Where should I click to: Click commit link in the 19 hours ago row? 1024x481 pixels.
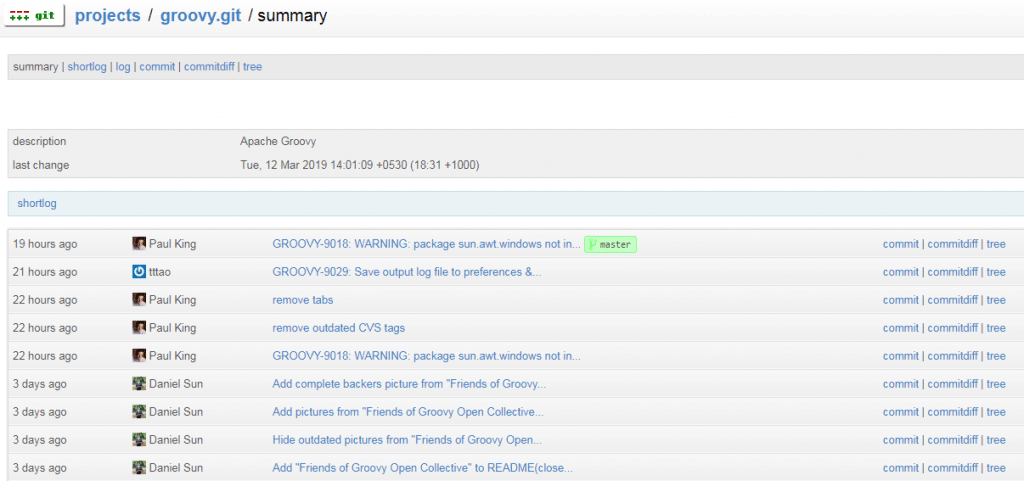901,244
